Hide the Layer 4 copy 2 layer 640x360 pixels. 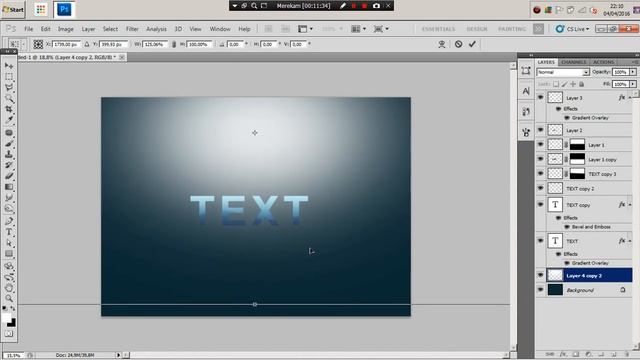click(540, 276)
